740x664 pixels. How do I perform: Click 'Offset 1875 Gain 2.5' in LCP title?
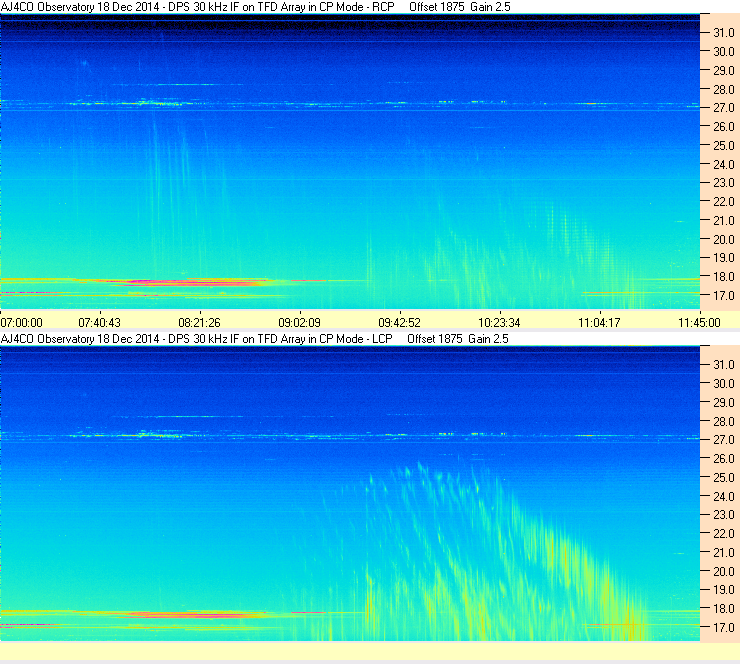tap(458, 339)
